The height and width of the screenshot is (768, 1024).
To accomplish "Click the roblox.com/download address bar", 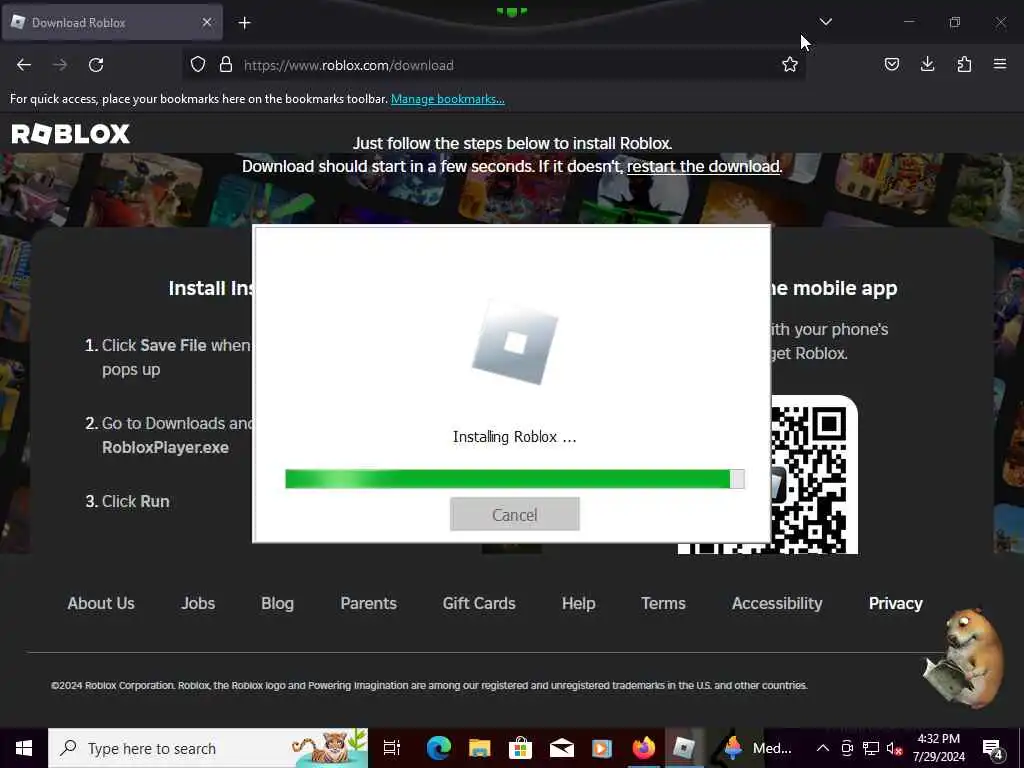I will click(x=493, y=65).
